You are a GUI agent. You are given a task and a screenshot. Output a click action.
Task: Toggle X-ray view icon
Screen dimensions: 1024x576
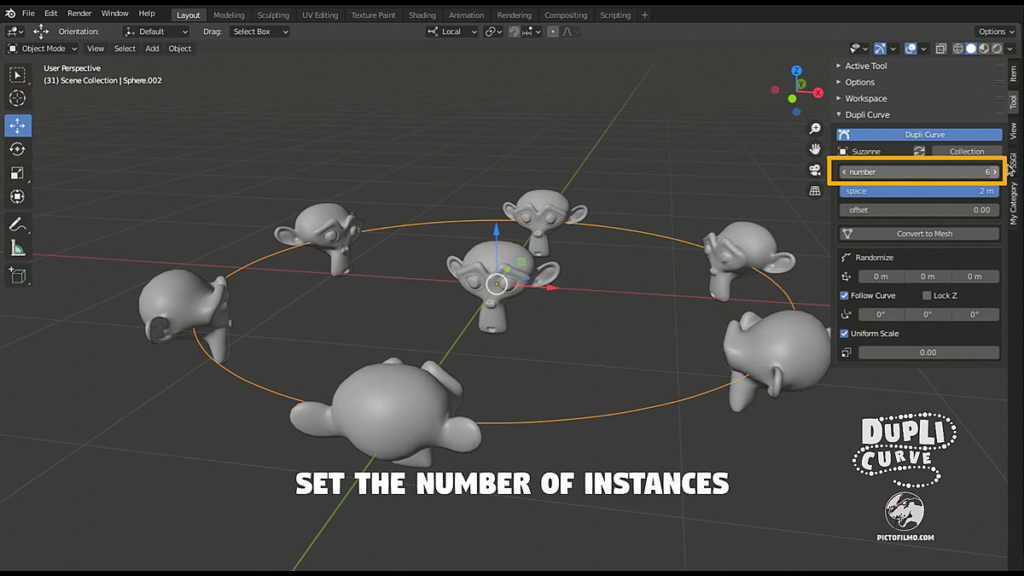pyautogui.click(x=941, y=48)
